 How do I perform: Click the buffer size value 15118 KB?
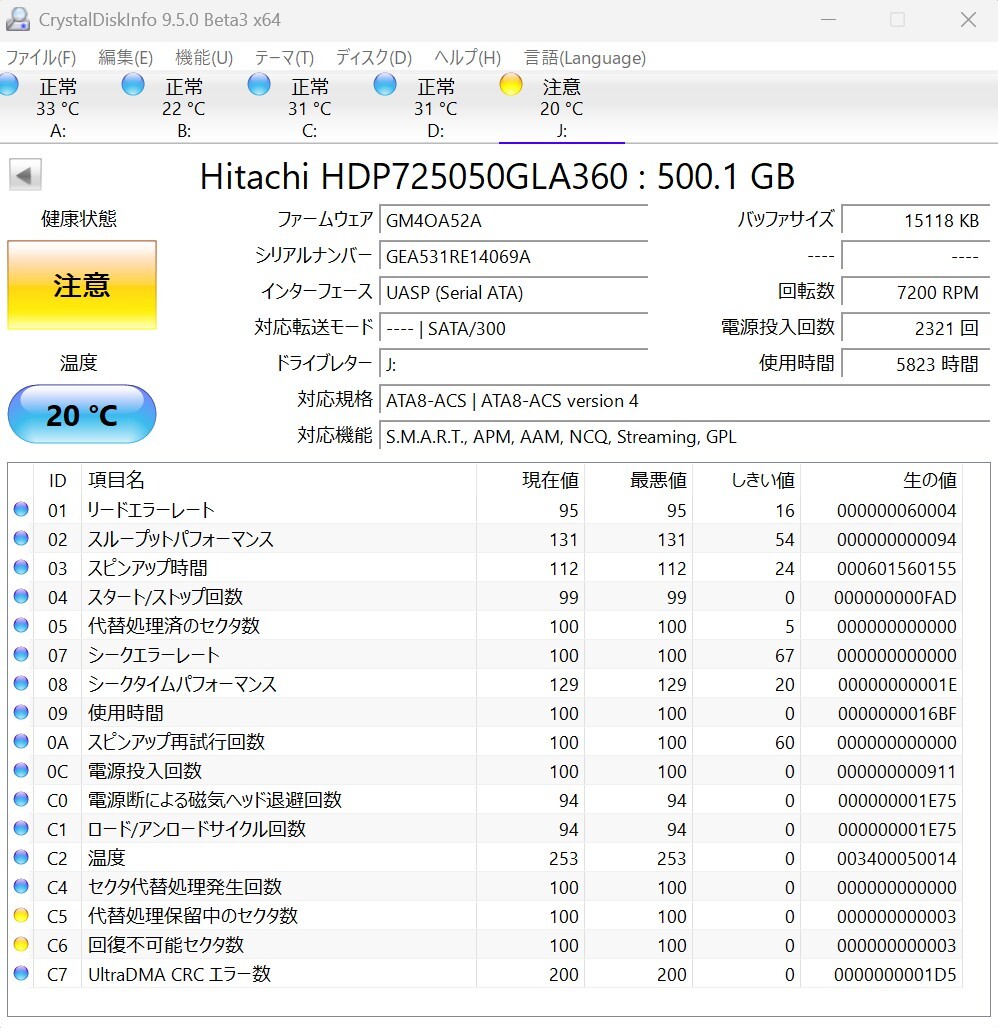(915, 220)
